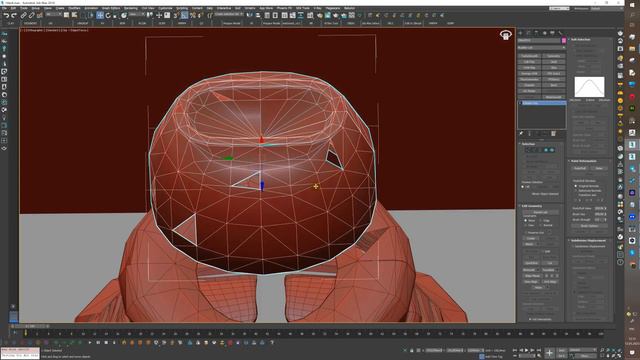Image resolution: width=640 pixels, height=360 pixels.
Task: Click the Redo arrow in the main toolbar
Action: [x=14, y=16]
